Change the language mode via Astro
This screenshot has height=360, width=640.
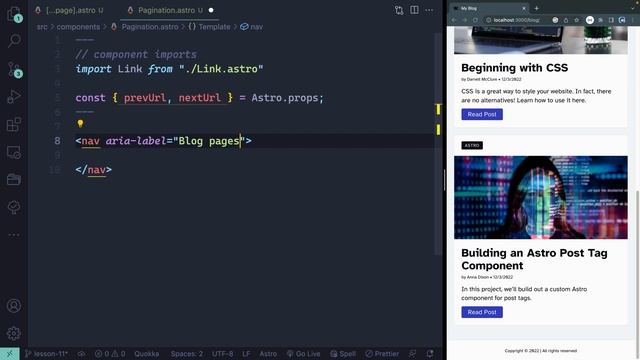pos(268,354)
